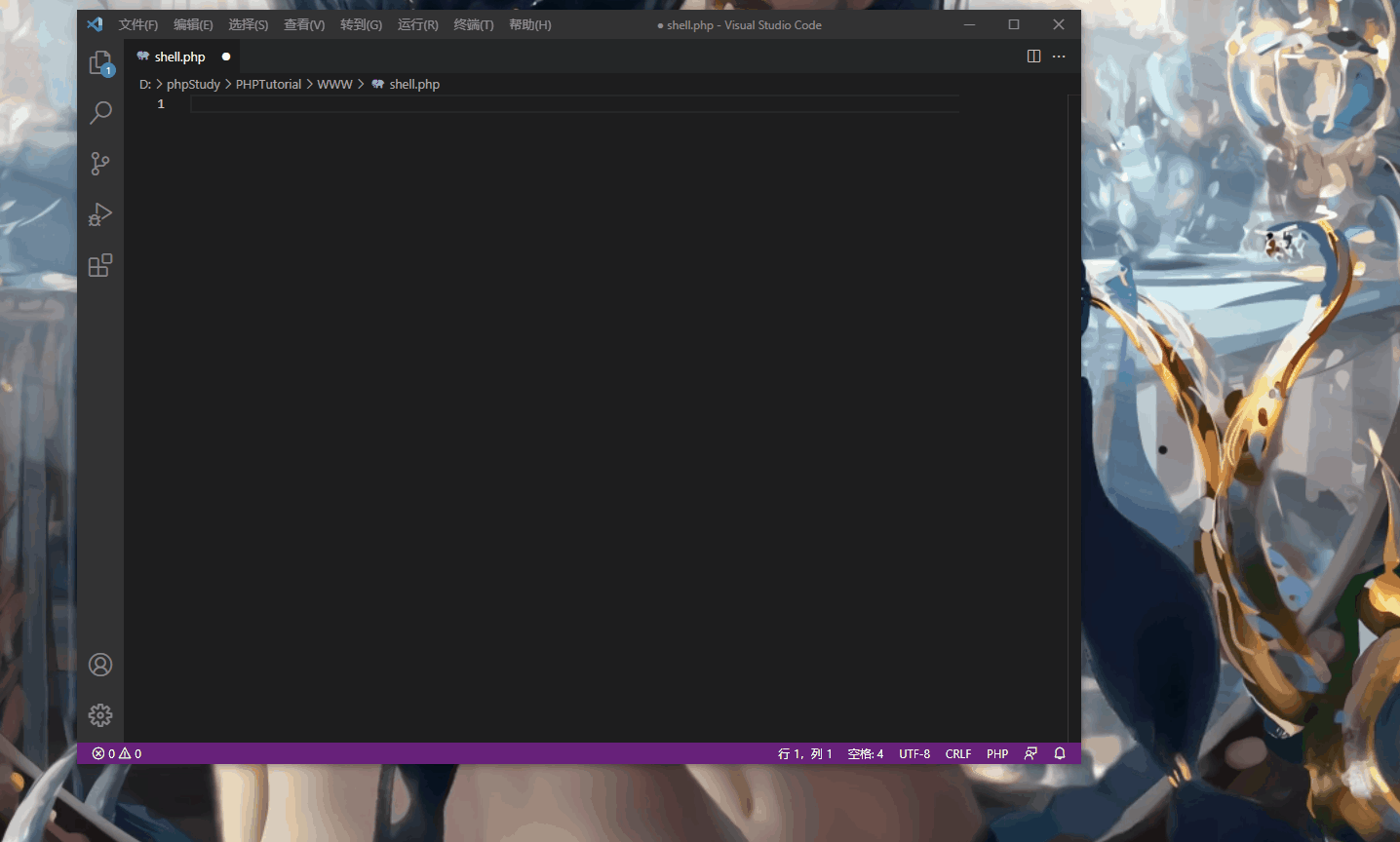
Task: Expand the D: breadcrumb
Action: click(x=145, y=85)
